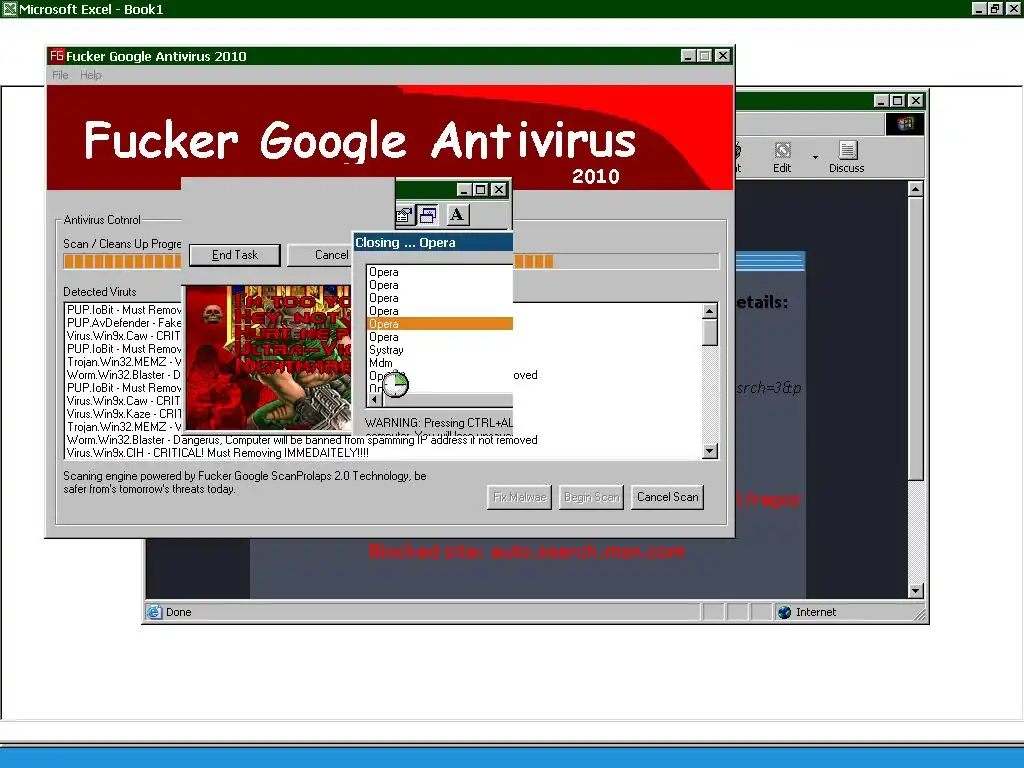Image resolution: width=1024 pixels, height=768 pixels.
Task: Click the Fix Malwae button
Action: 519,497
